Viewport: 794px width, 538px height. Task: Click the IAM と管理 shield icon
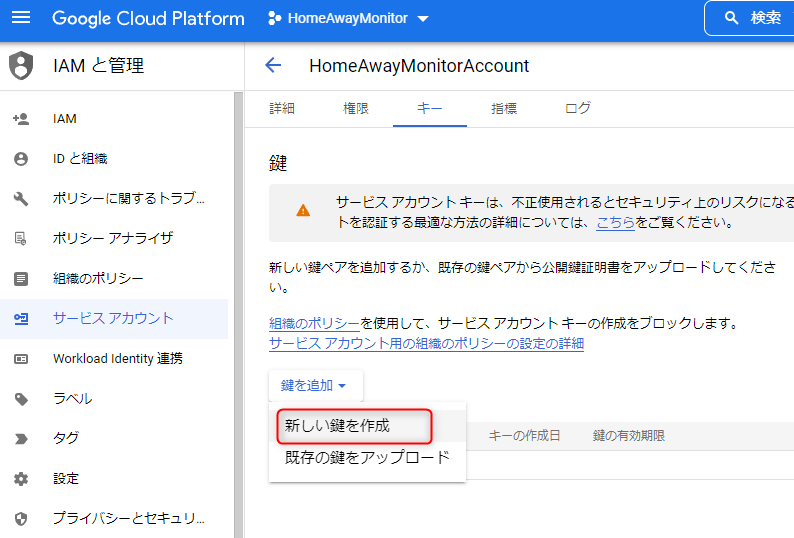point(21,66)
